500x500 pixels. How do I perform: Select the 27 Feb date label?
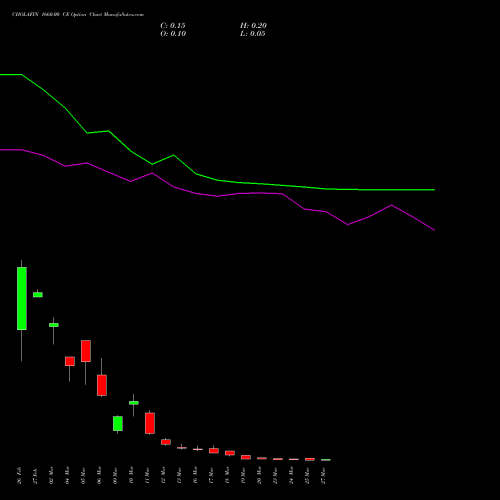(x=35, y=475)
